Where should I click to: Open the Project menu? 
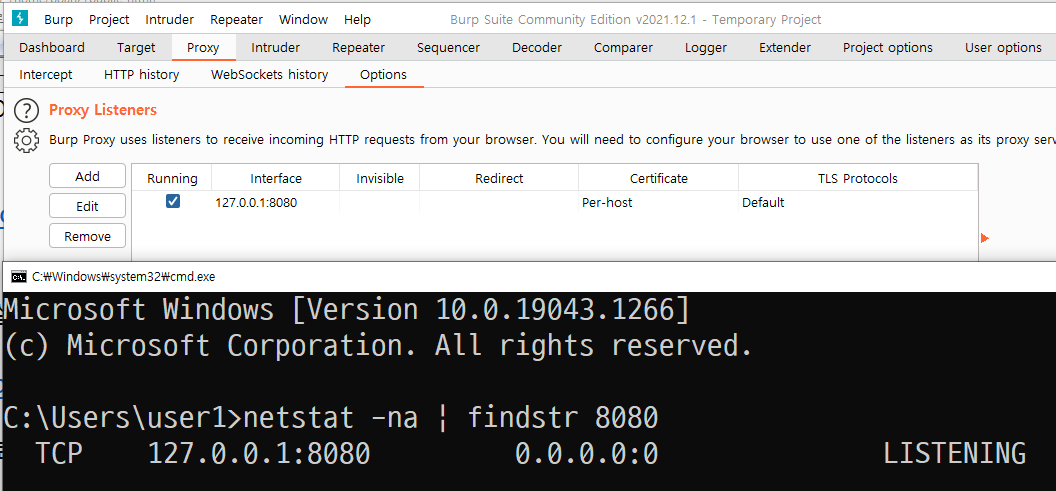point(109,20)
